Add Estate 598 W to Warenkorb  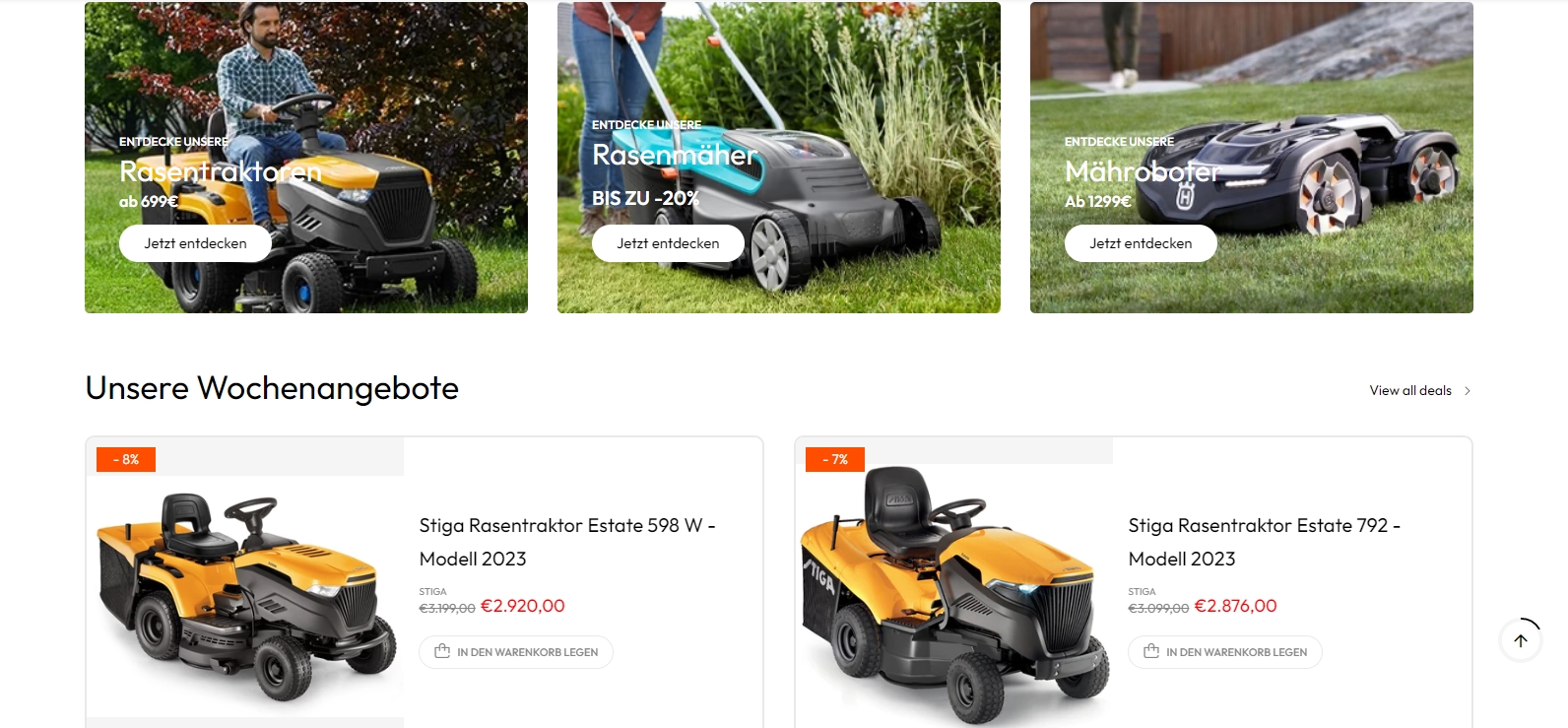pos(516,652)
